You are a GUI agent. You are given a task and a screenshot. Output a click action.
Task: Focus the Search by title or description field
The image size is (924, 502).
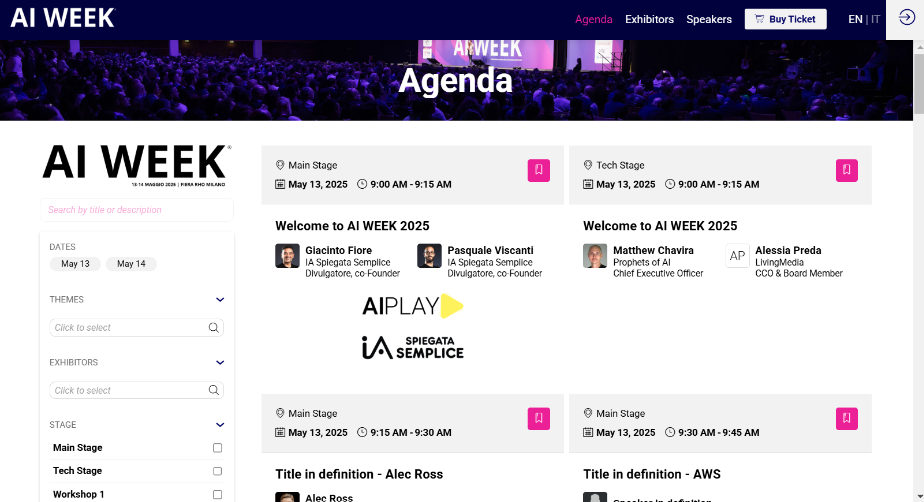[137, 210]
